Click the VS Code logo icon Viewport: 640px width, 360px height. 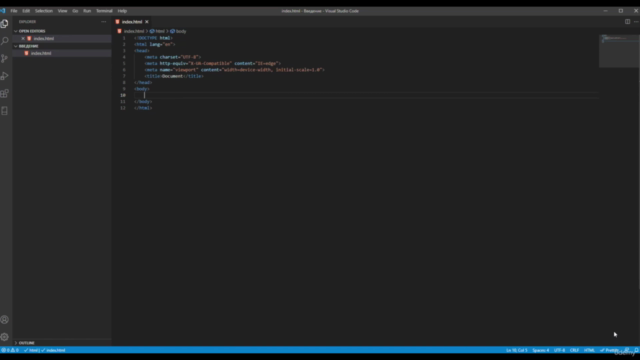[x=3, y=11]
